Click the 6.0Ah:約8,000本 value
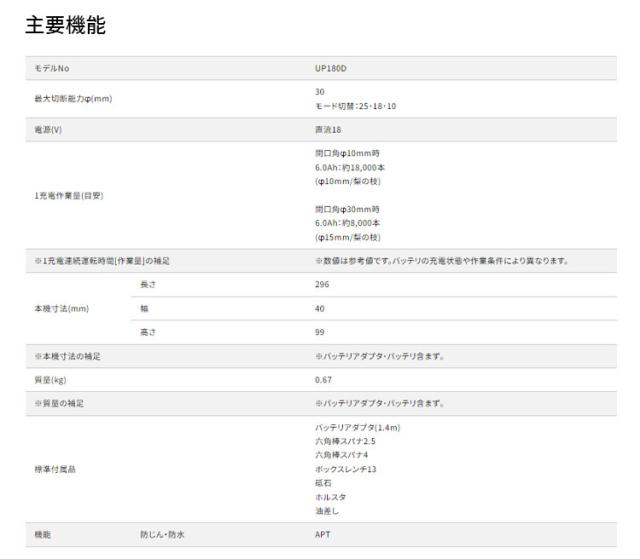Screen dimensions: 640x559 click(x=347, y=223)
